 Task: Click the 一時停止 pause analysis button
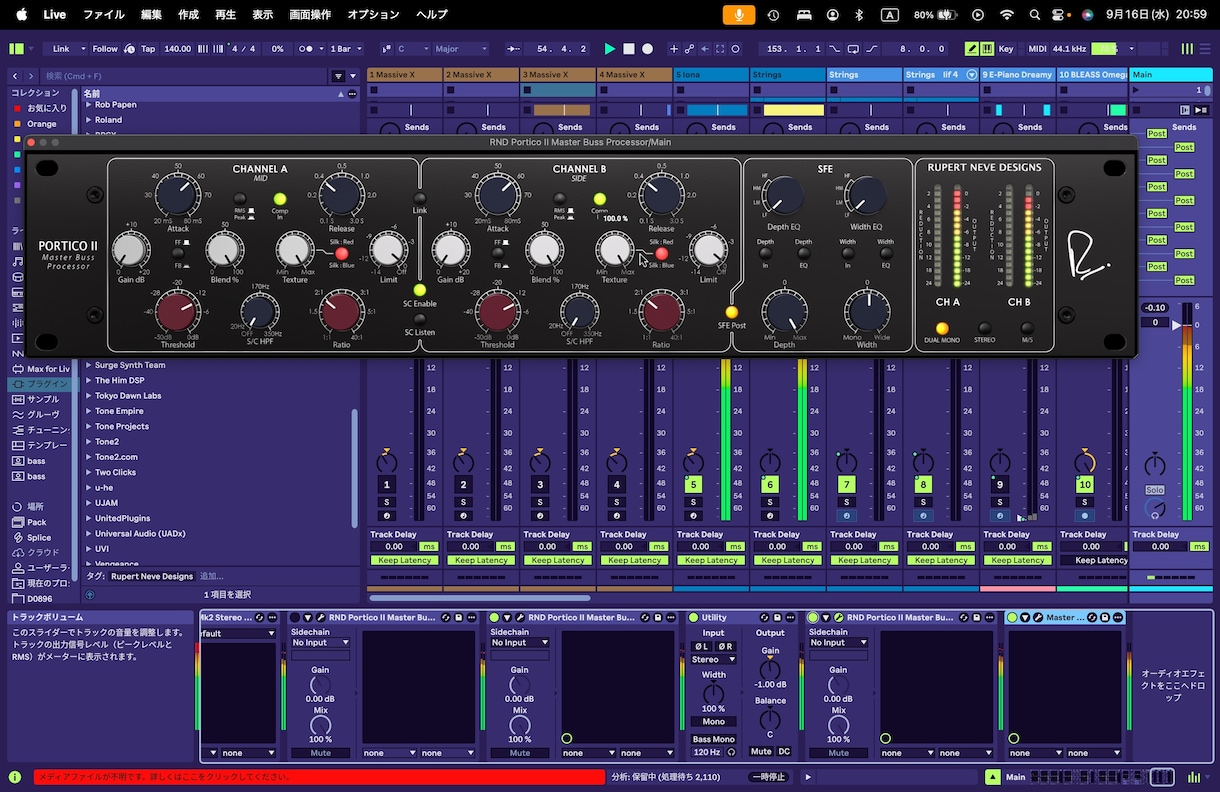pyautogui.click(x=768, y=777)
